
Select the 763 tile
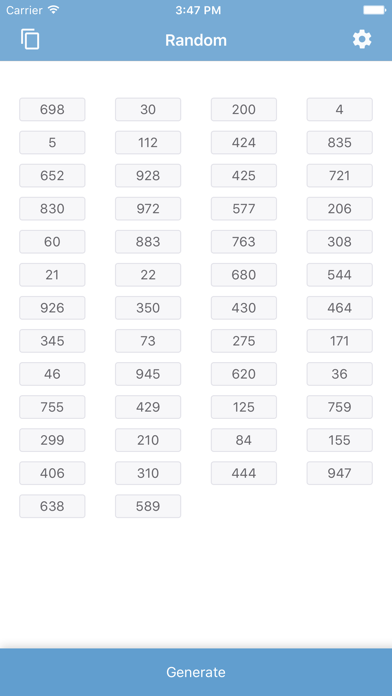pyautogui.click(x=244, y=241)
